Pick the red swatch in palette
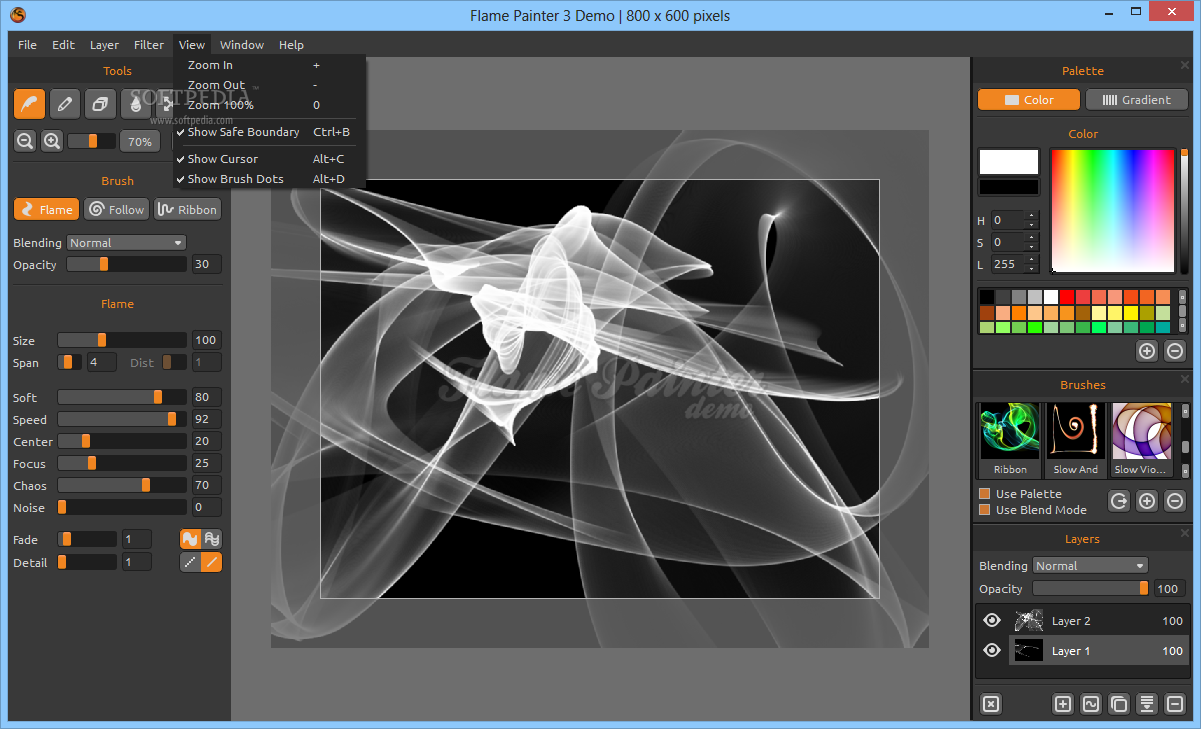1201x729 pixels. click(x=1067, y=297)
